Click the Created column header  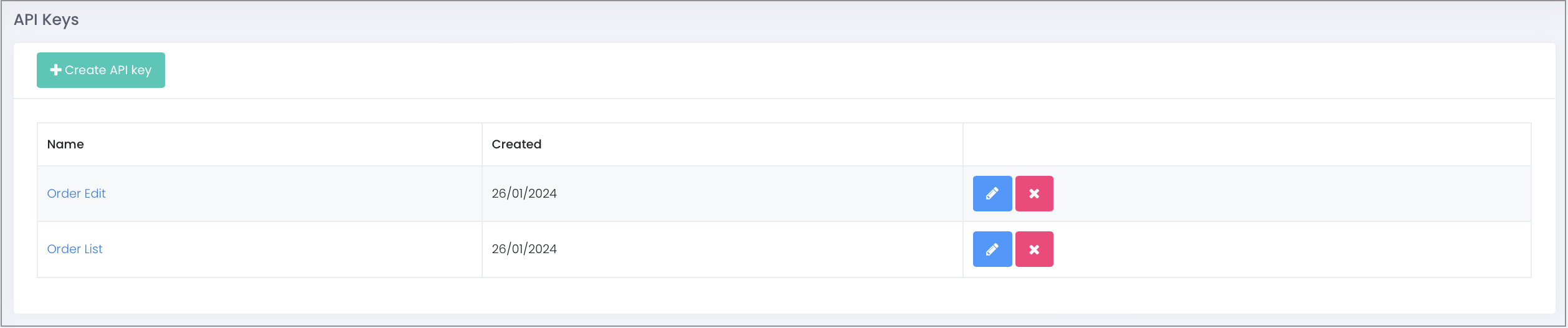(516, 145)
